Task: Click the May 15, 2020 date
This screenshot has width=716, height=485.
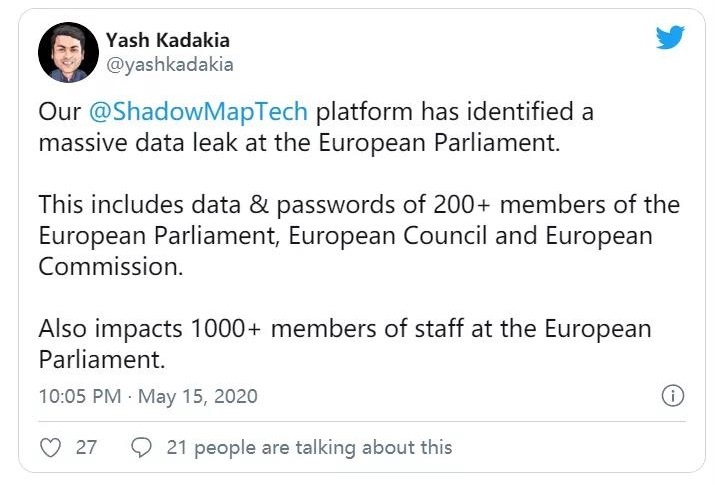Action: click(197, 396)
